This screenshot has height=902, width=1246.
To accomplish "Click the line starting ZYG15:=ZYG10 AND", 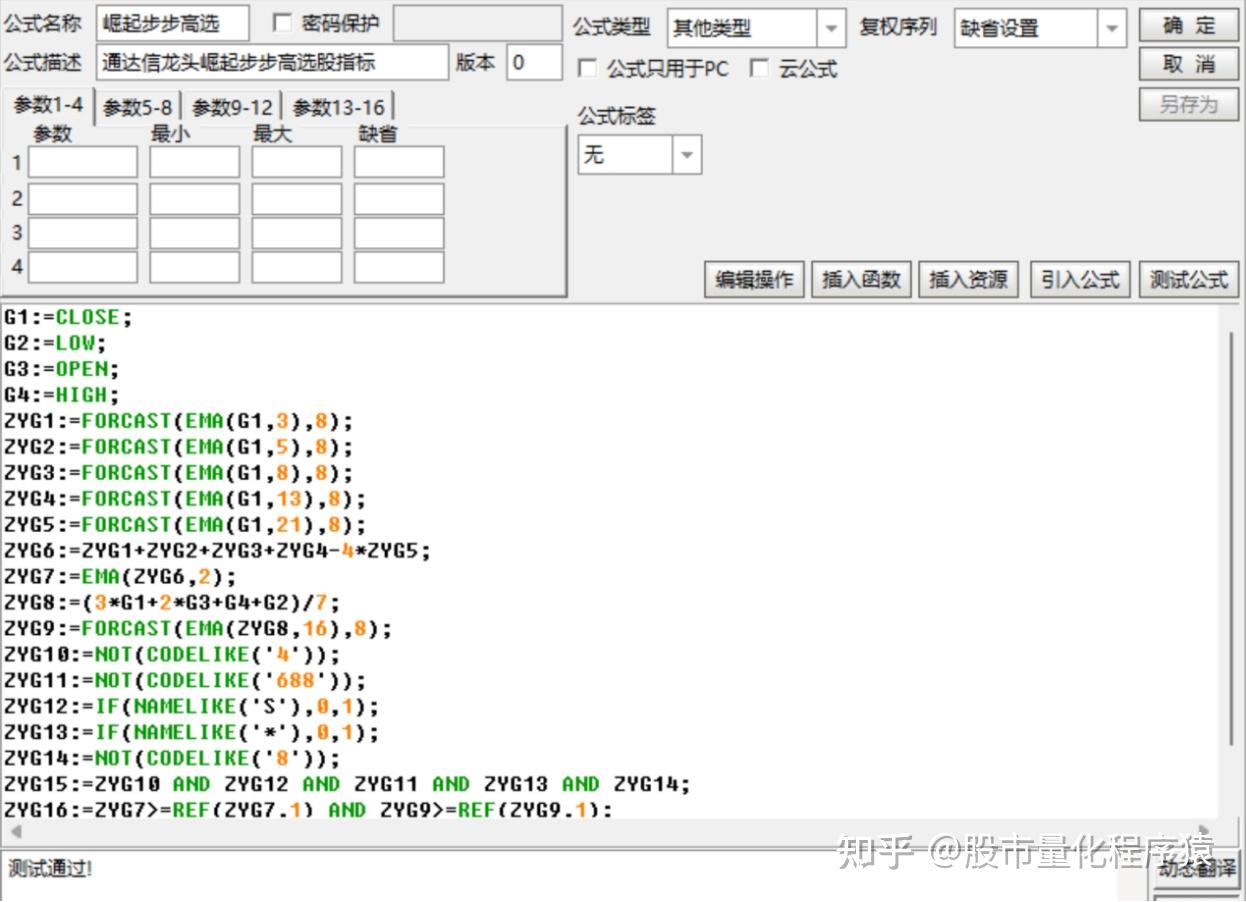I will [347, 785].
